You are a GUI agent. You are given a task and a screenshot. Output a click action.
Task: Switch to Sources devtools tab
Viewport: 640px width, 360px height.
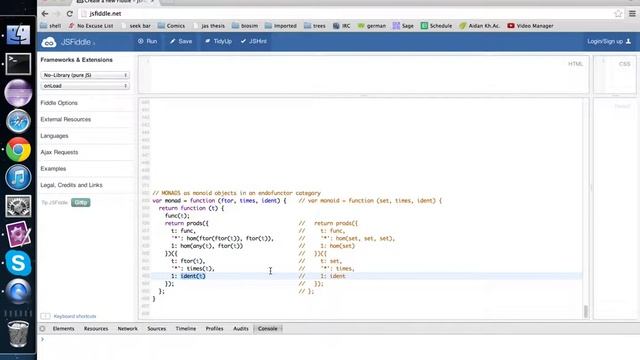click(157, 329)
